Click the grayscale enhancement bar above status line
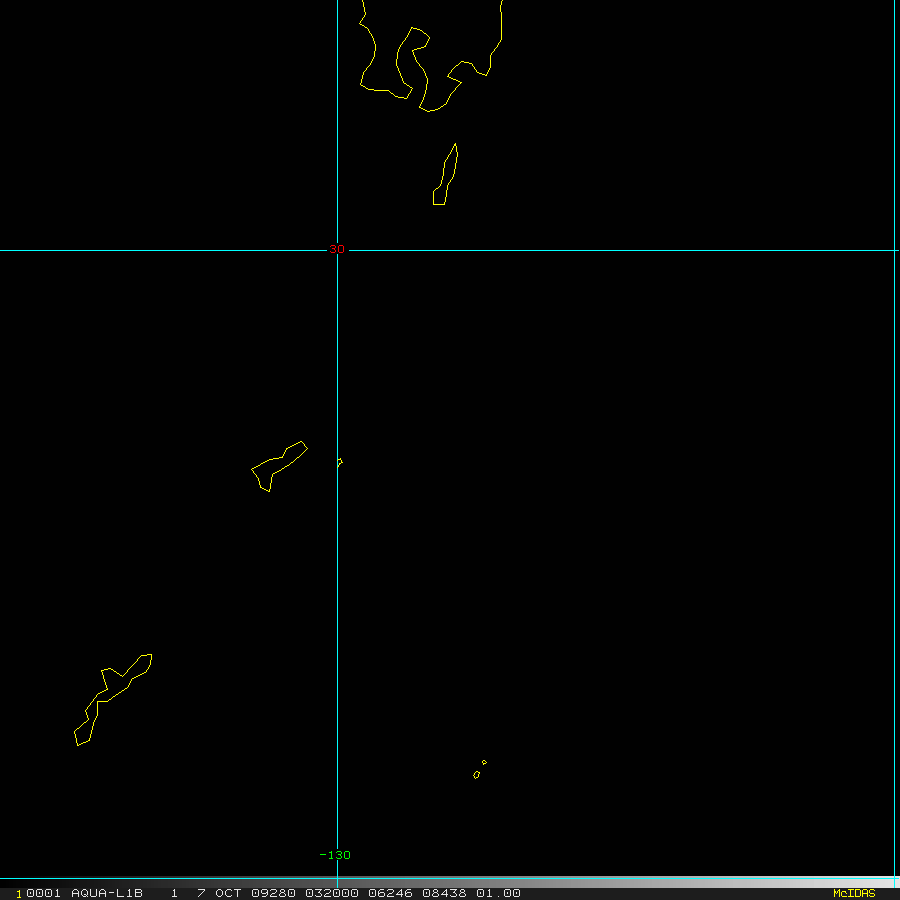The height and width of the screenshot is (900, 900). pyautogui.click(x=450, y=881)
